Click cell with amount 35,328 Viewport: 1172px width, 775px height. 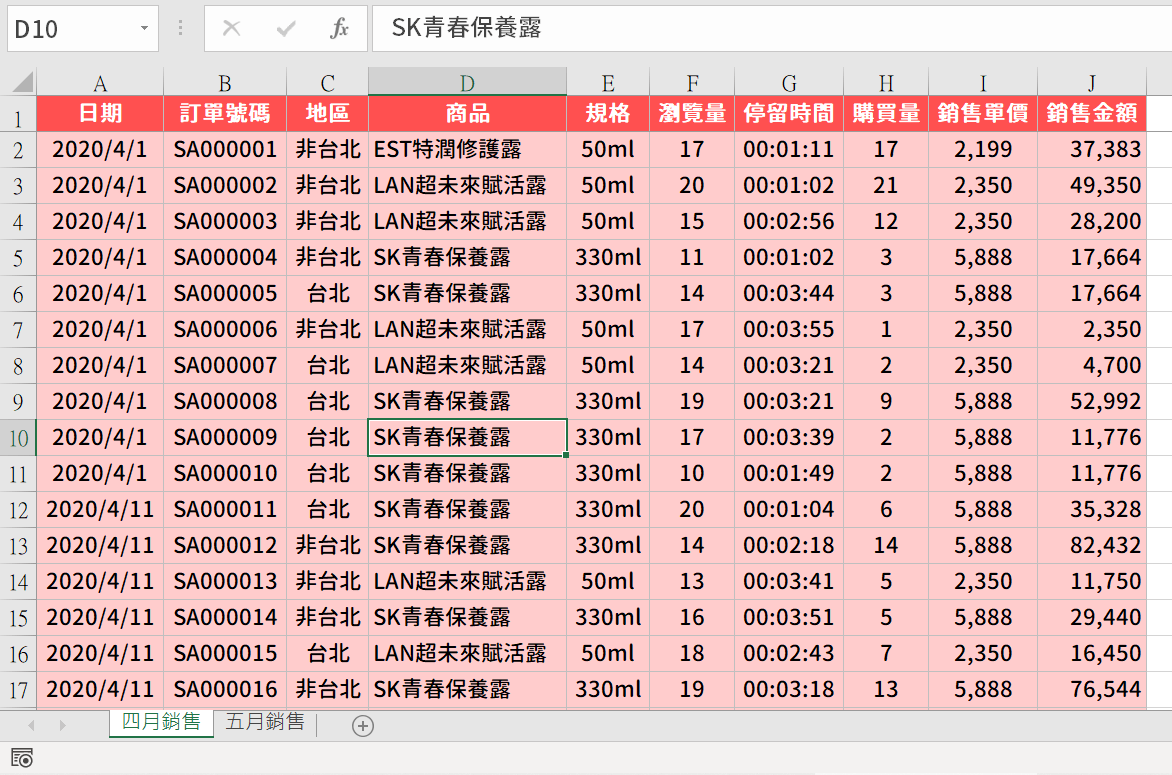point(1092,510)
